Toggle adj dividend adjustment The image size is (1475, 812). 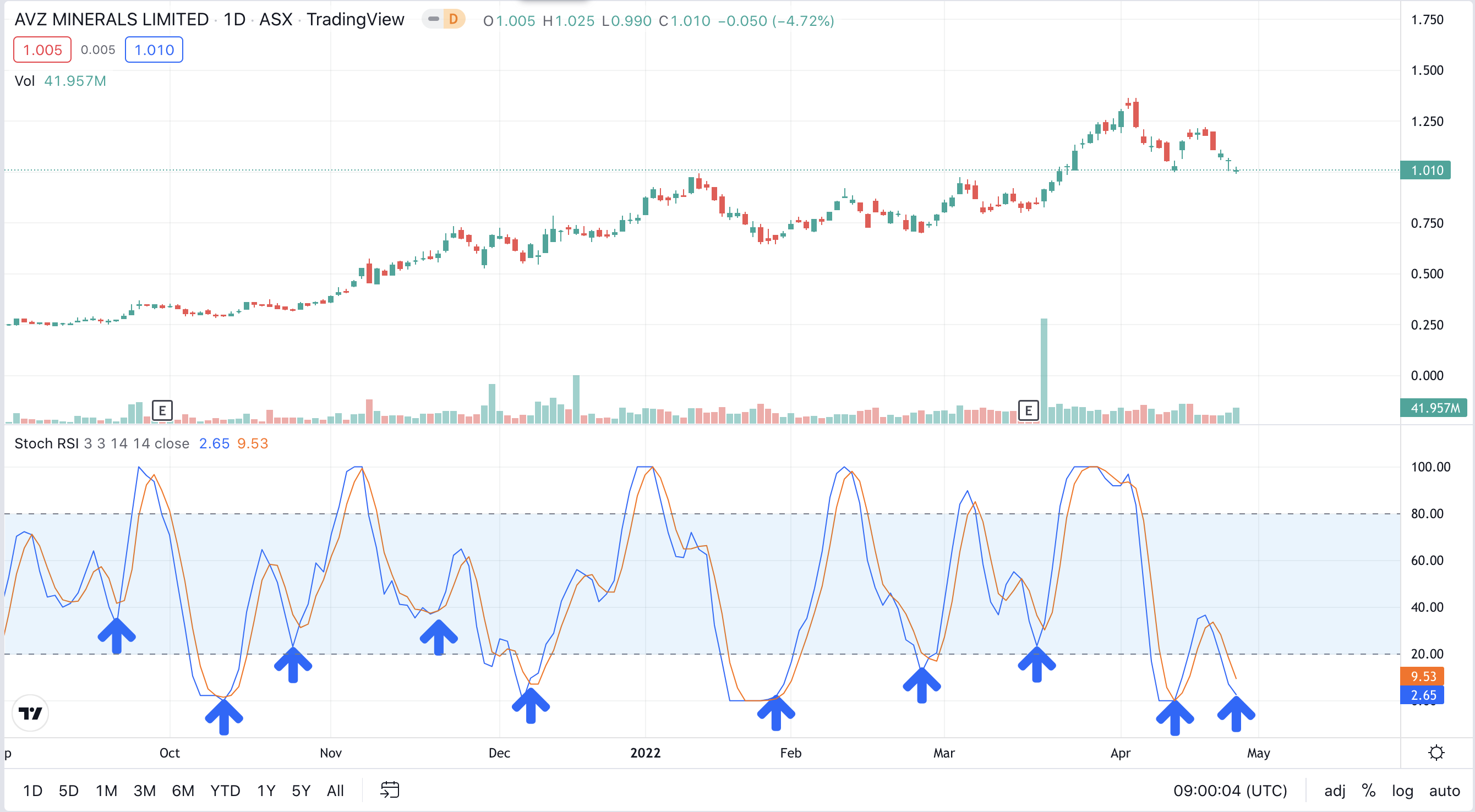1335,790
